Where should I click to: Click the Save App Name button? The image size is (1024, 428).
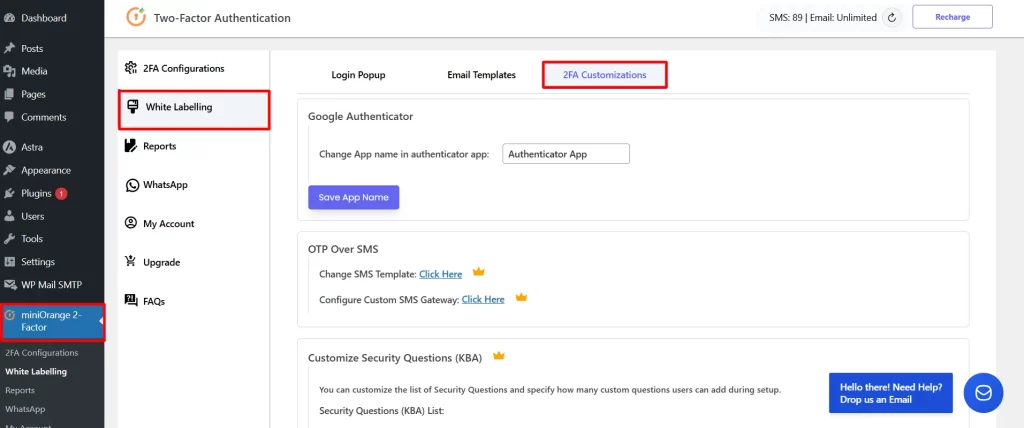pyautogui.click(x=353, y=197)
